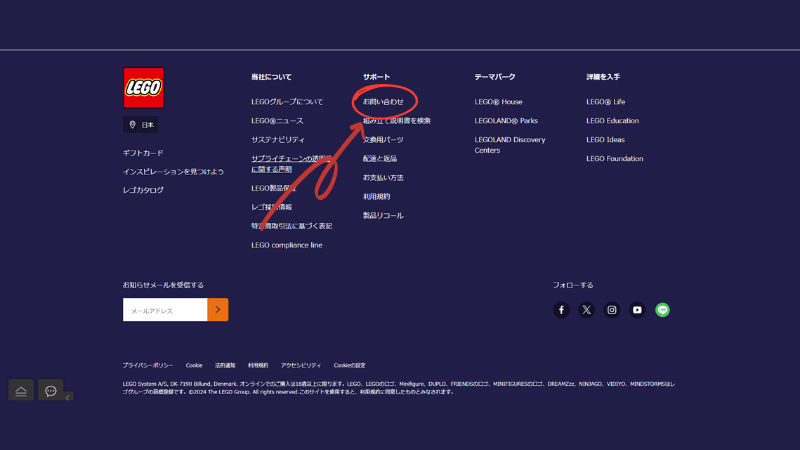Open インスピレーションを見つけよう link
Viewport: 800px width, 450px height.
tap(173, 171)
